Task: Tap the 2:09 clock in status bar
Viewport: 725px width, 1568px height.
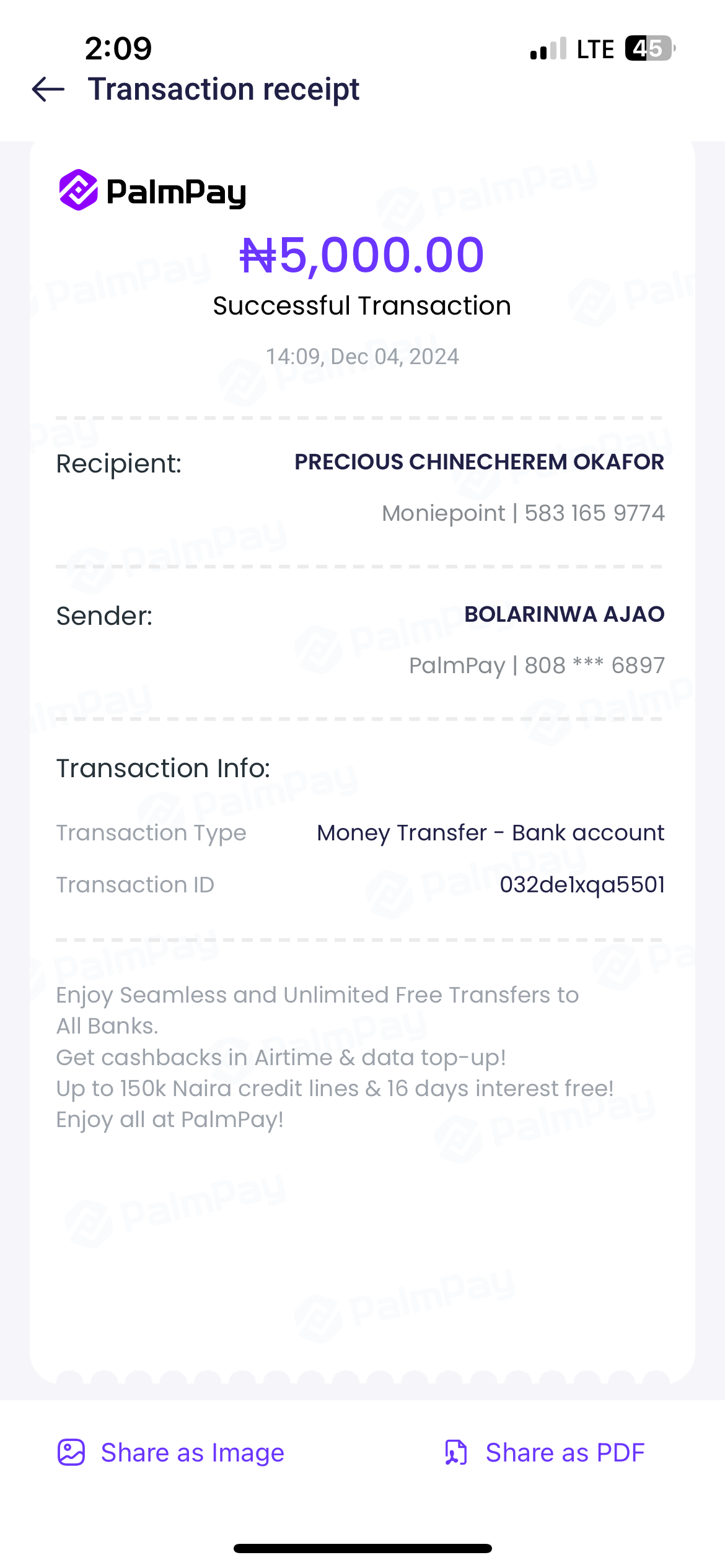Action: click(118, 48)
